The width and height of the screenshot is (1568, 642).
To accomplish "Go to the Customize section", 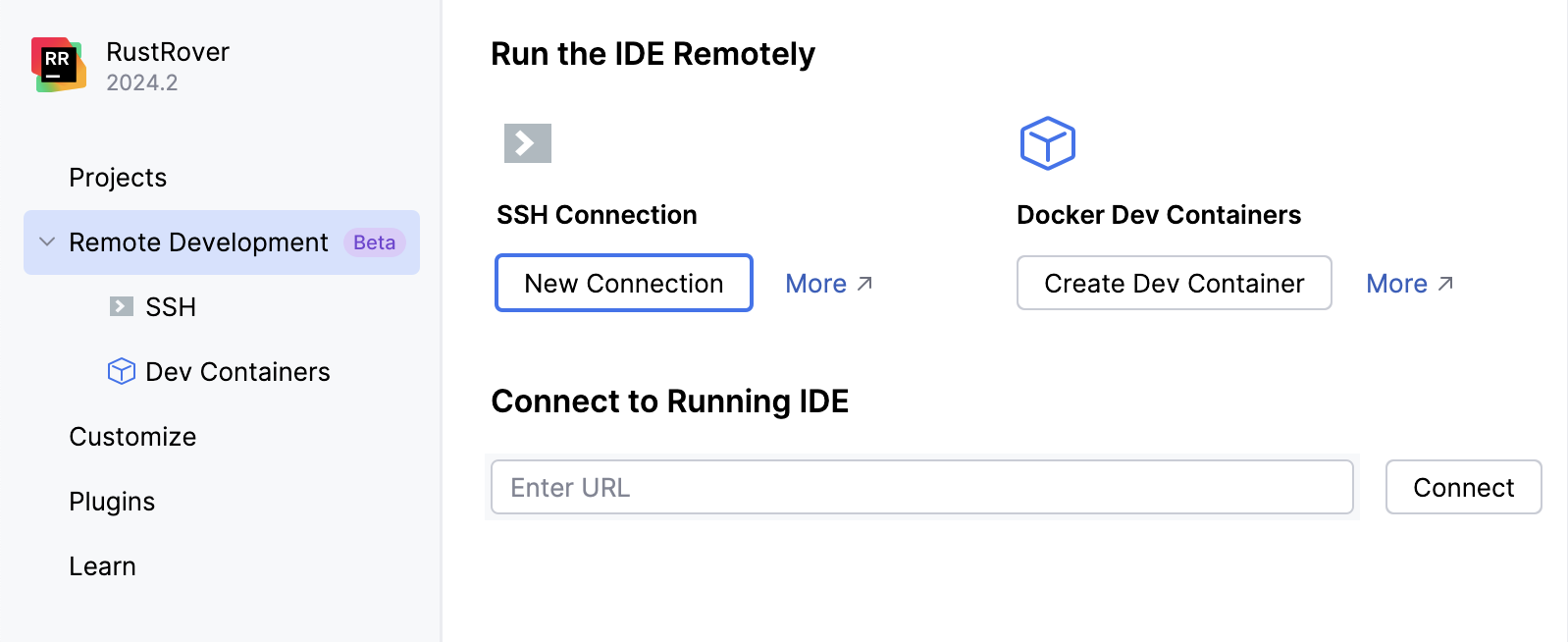I will click(132, 437).
